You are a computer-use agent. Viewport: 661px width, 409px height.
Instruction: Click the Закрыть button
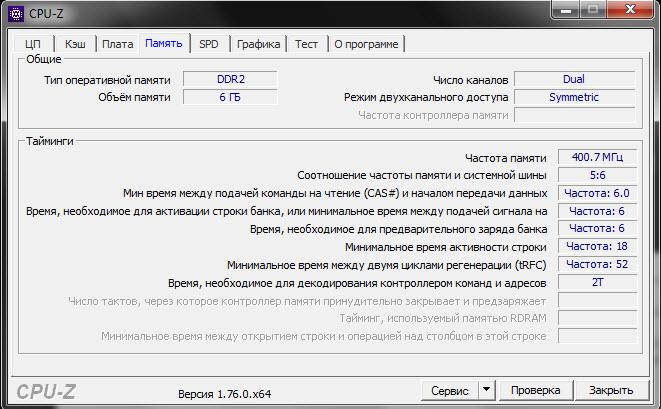pos(611,390)
